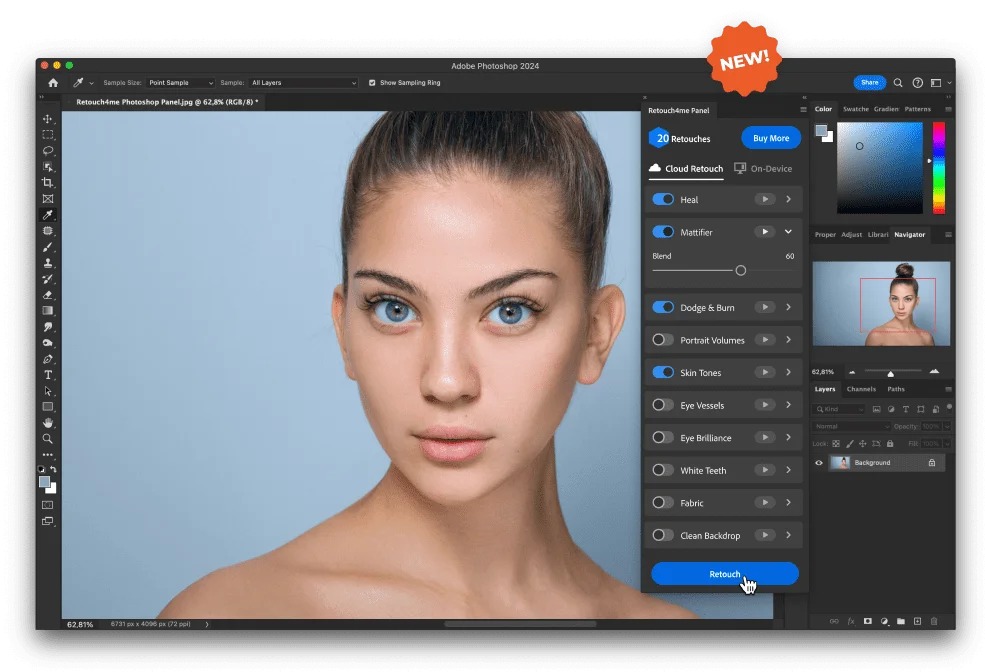Viewport: 985px width, 672px height.
Task: Open the Help question mark icon
Action: [918, 82]
